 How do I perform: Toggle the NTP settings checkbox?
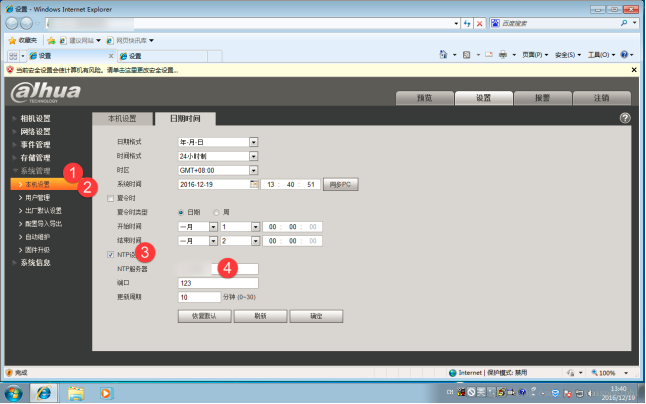(111, 255)
